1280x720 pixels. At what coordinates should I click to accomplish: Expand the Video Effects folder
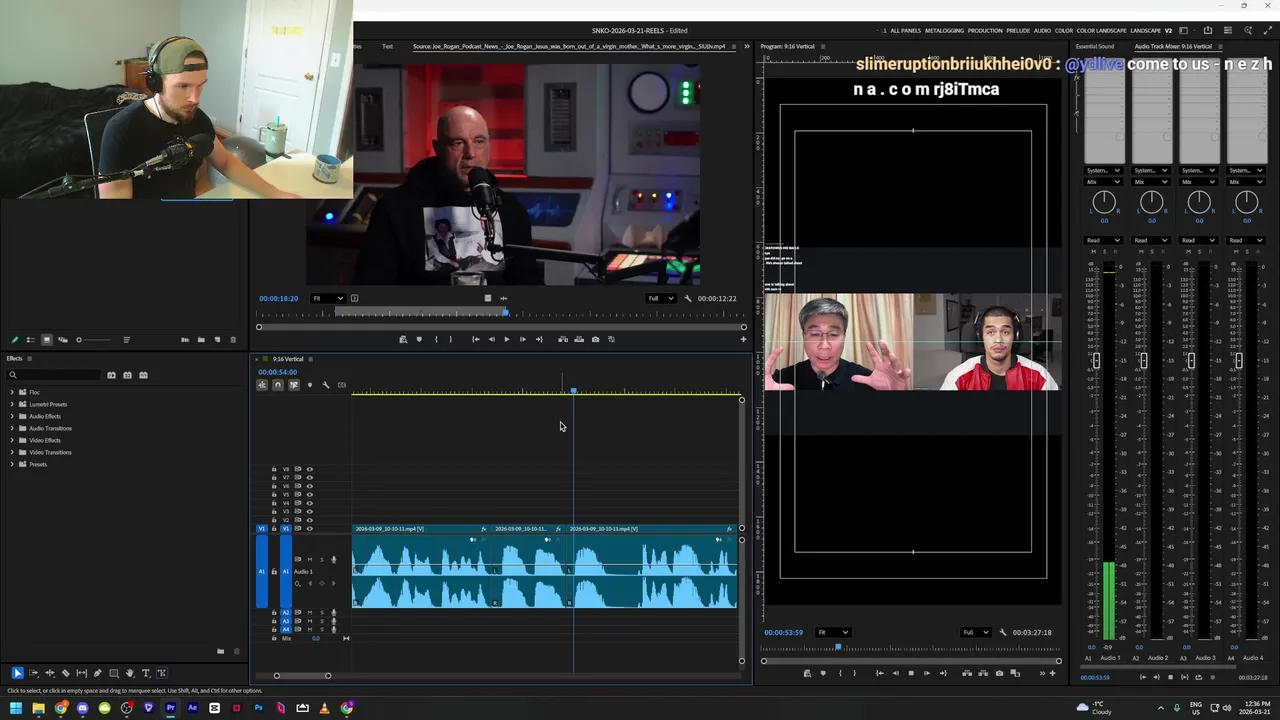point(12,440)
